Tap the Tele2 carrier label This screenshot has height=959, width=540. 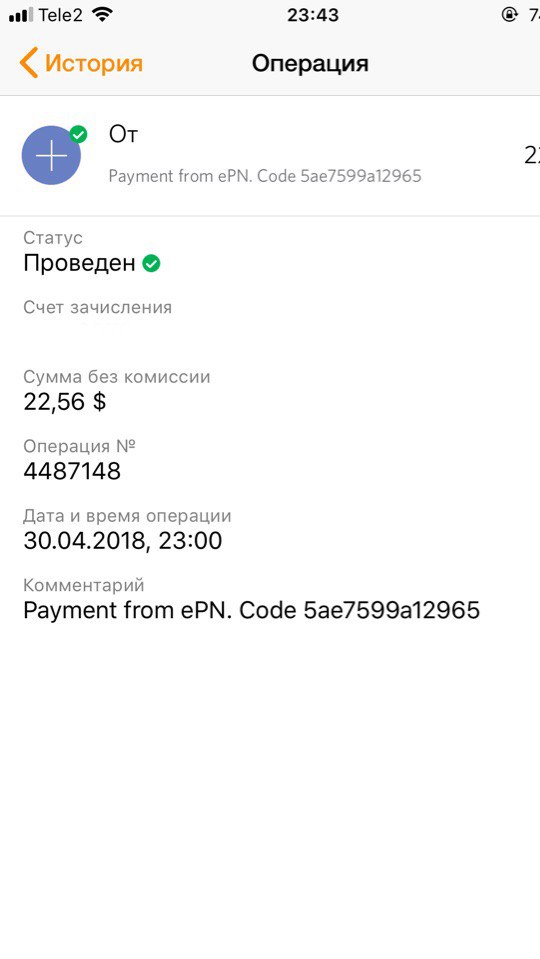click(60, 15)
